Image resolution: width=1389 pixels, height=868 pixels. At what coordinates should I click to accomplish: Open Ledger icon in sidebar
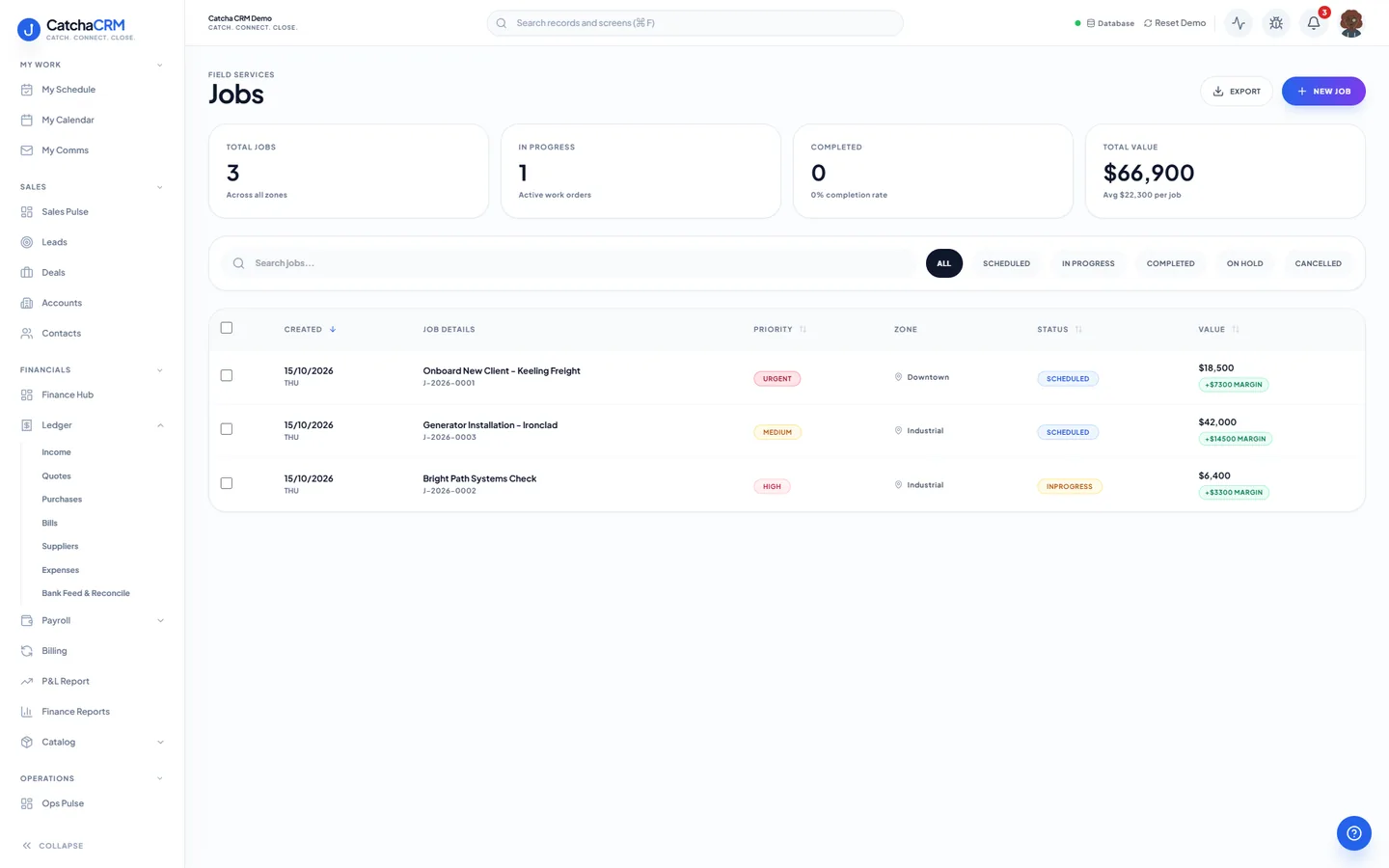point(27,425)
